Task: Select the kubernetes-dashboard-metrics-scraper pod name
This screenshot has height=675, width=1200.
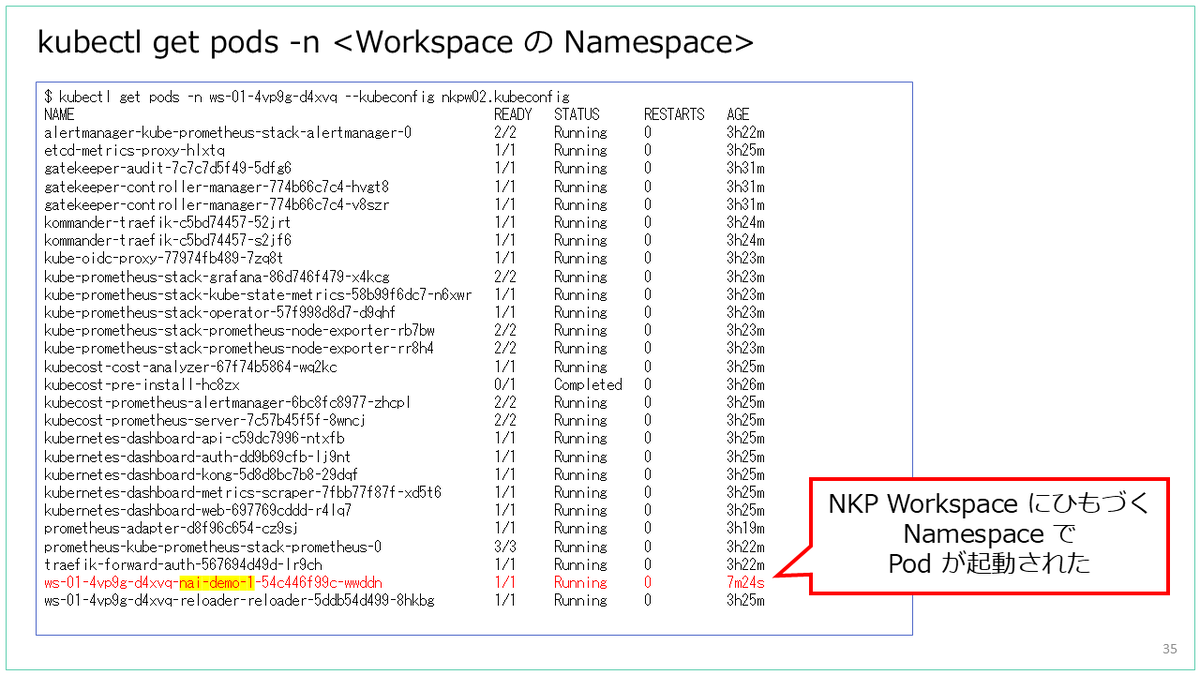Action: coord(243,493)
